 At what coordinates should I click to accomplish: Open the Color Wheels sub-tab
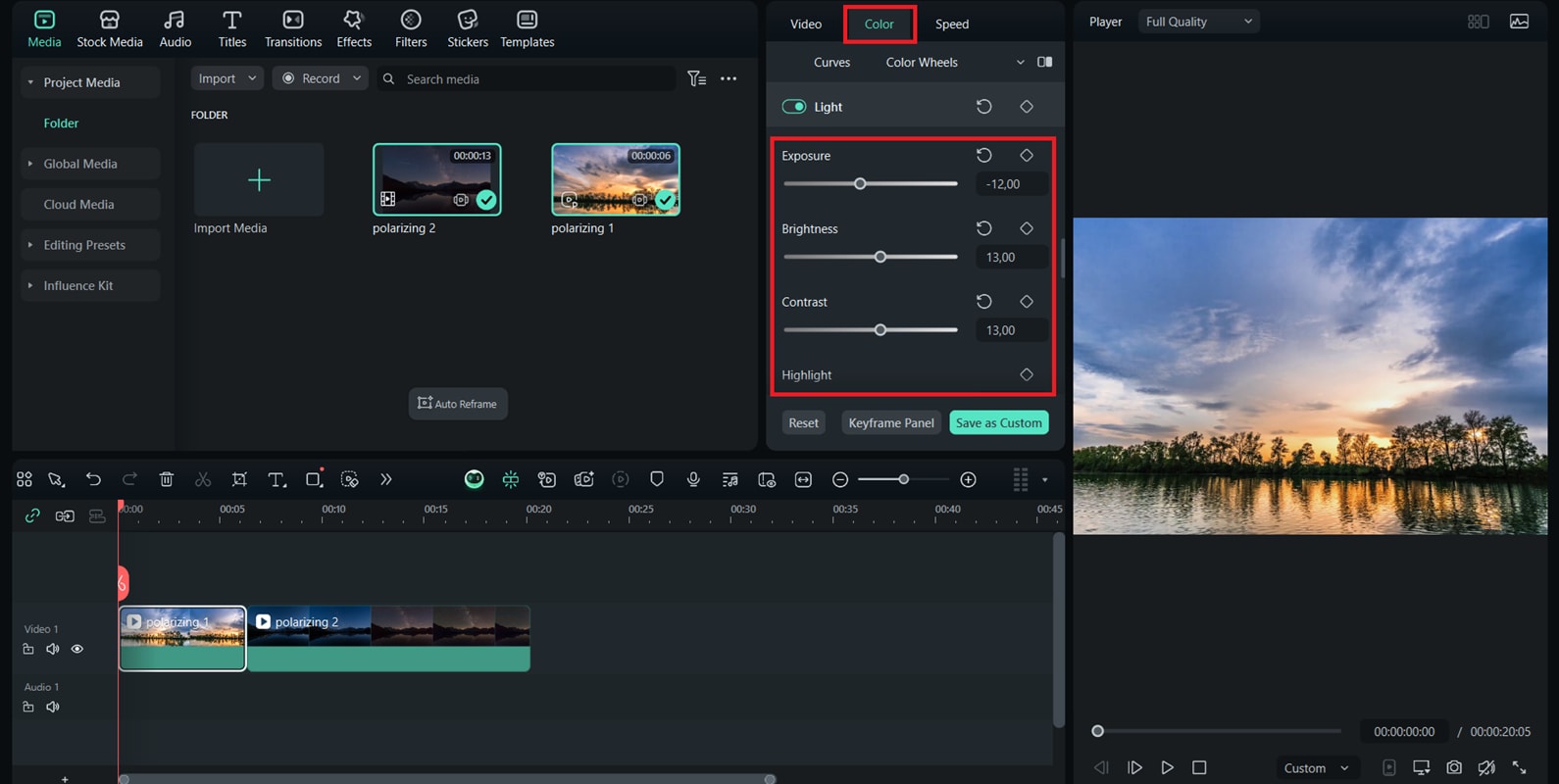922,62
